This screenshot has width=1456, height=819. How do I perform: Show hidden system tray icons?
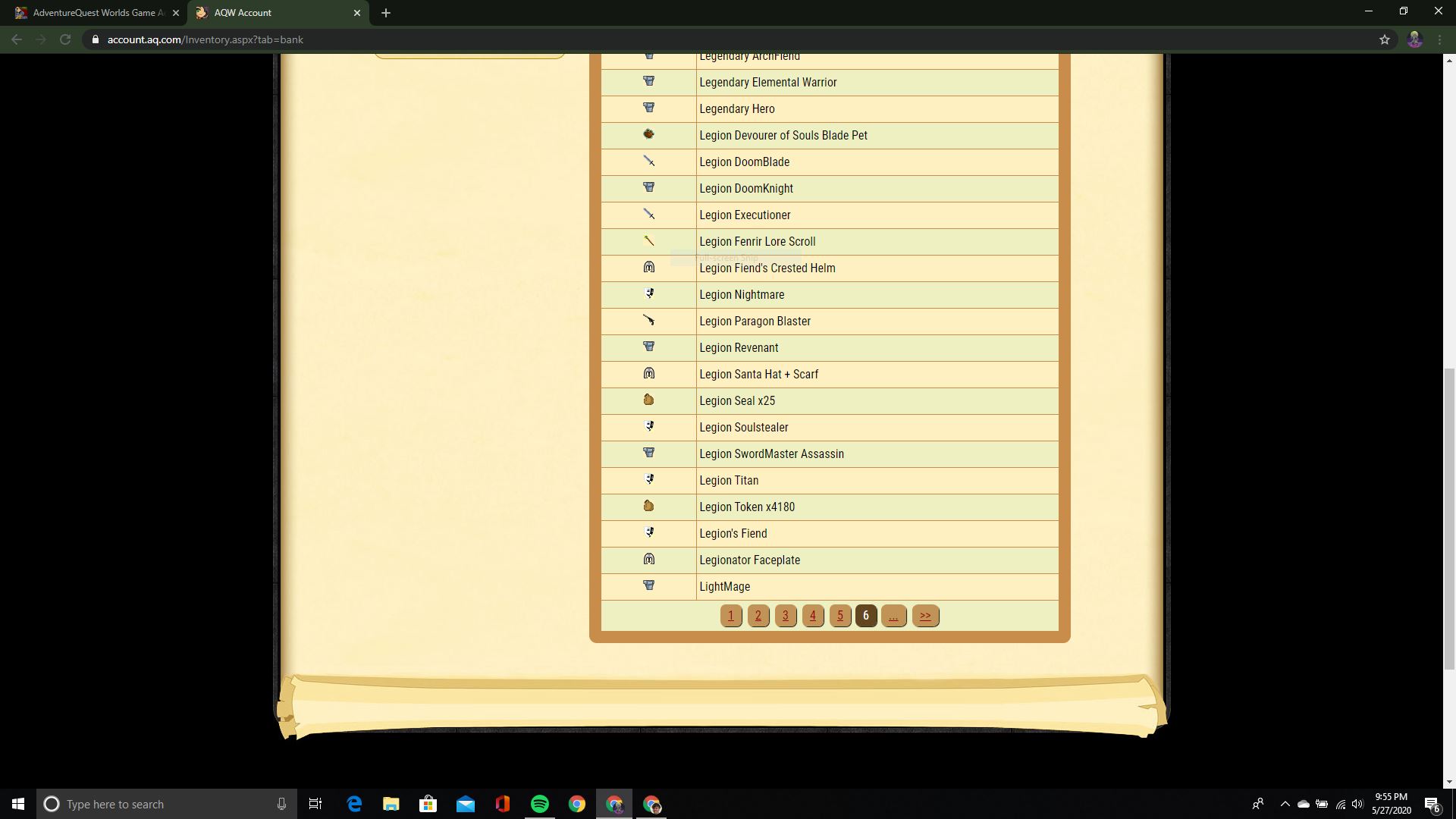[x=1285, y=804]
